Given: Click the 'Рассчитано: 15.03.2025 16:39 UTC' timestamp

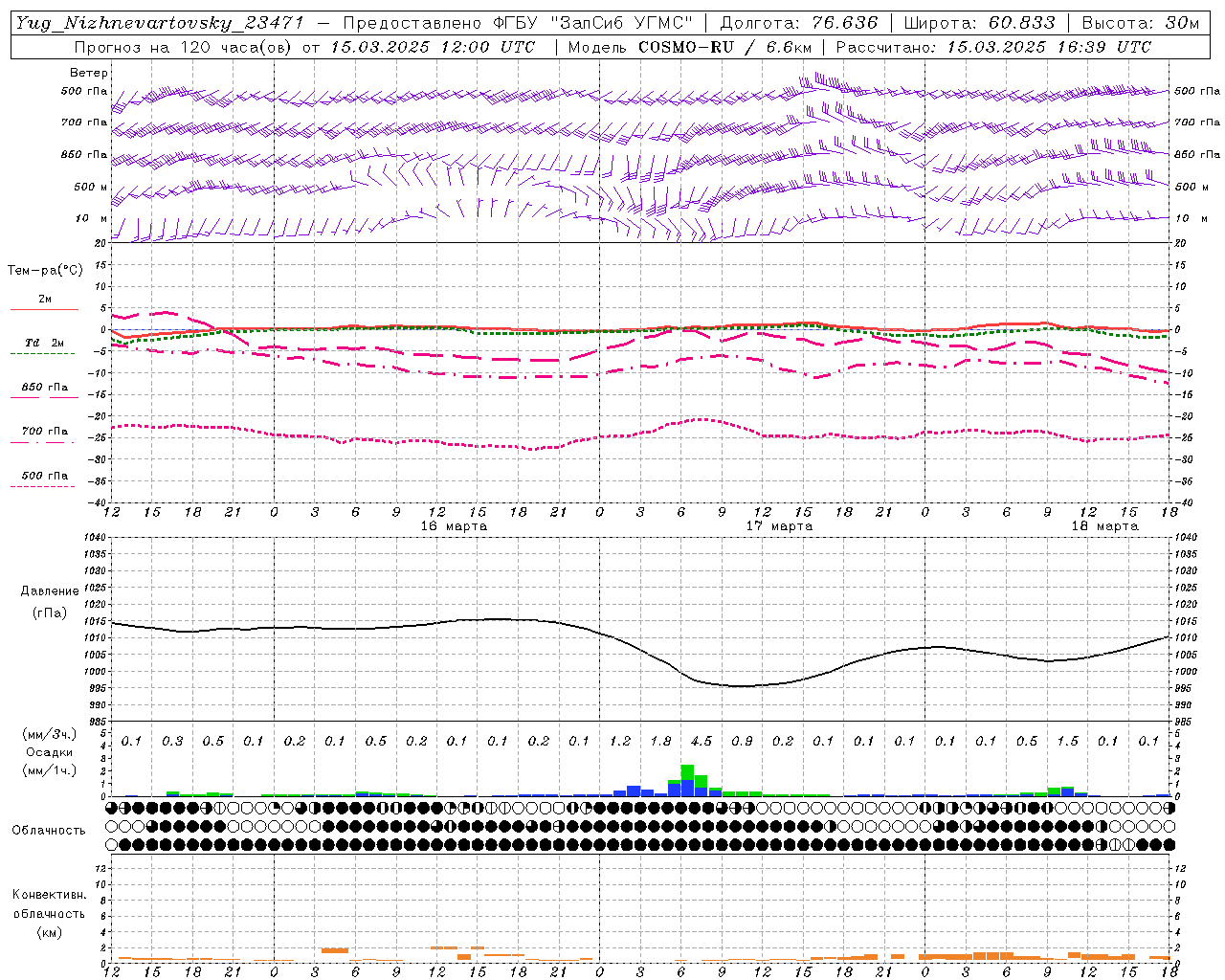Looking at the screenshot, I should pos(993,47).
